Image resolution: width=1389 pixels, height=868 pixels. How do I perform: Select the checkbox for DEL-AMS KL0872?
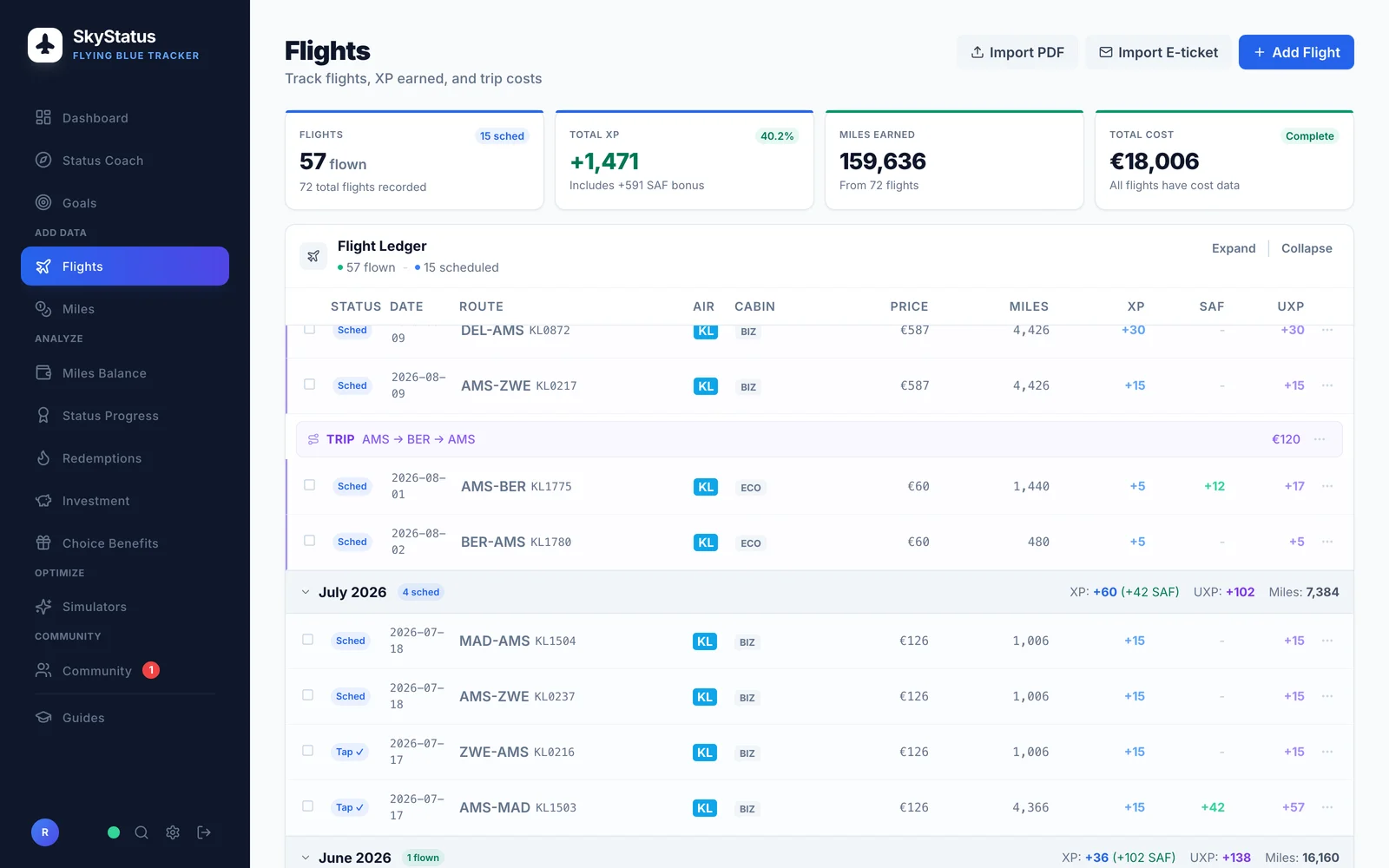(x=309, y=330)
